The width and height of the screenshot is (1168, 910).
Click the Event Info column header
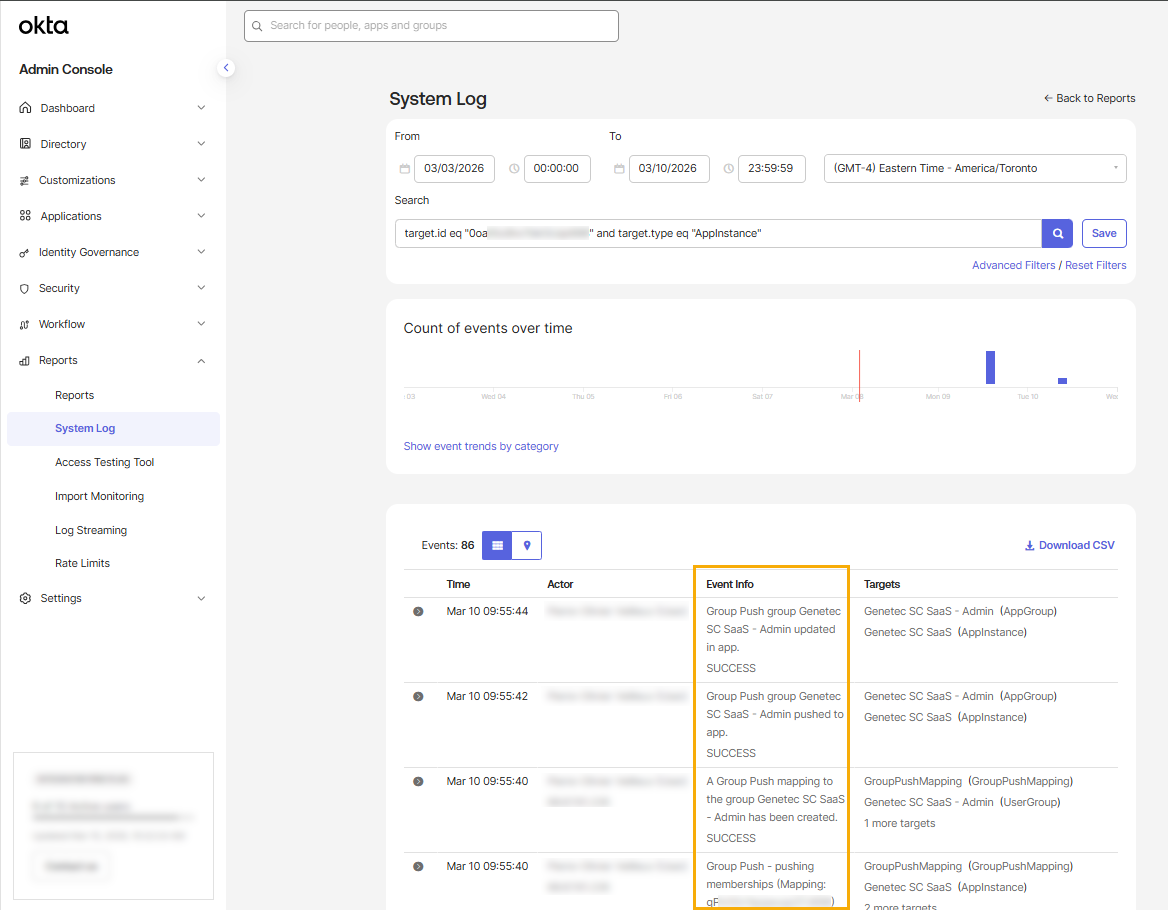(x=730, y=585)
